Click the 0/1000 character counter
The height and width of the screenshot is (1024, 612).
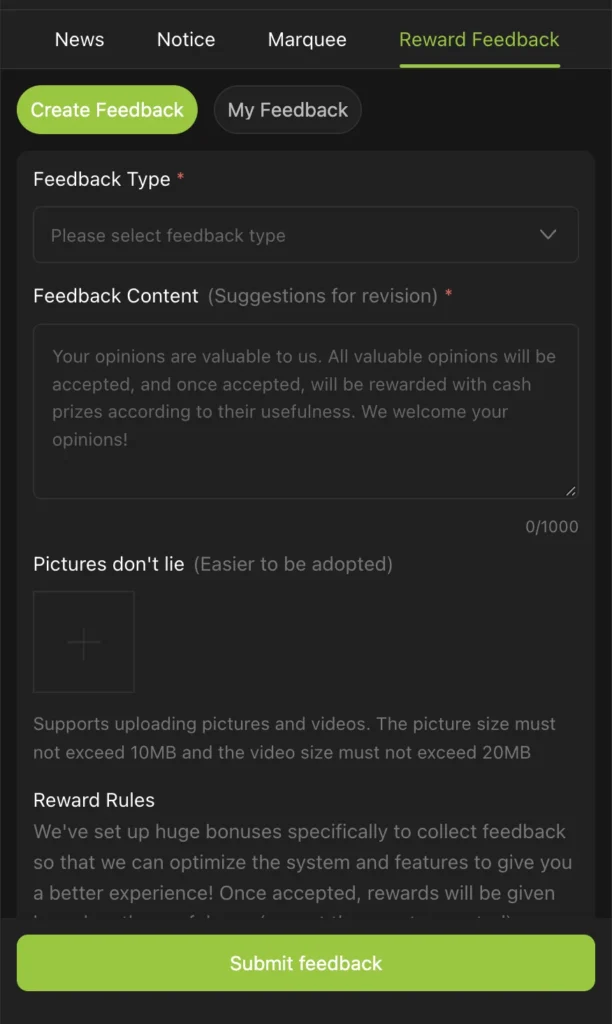(x=552, y=527)
